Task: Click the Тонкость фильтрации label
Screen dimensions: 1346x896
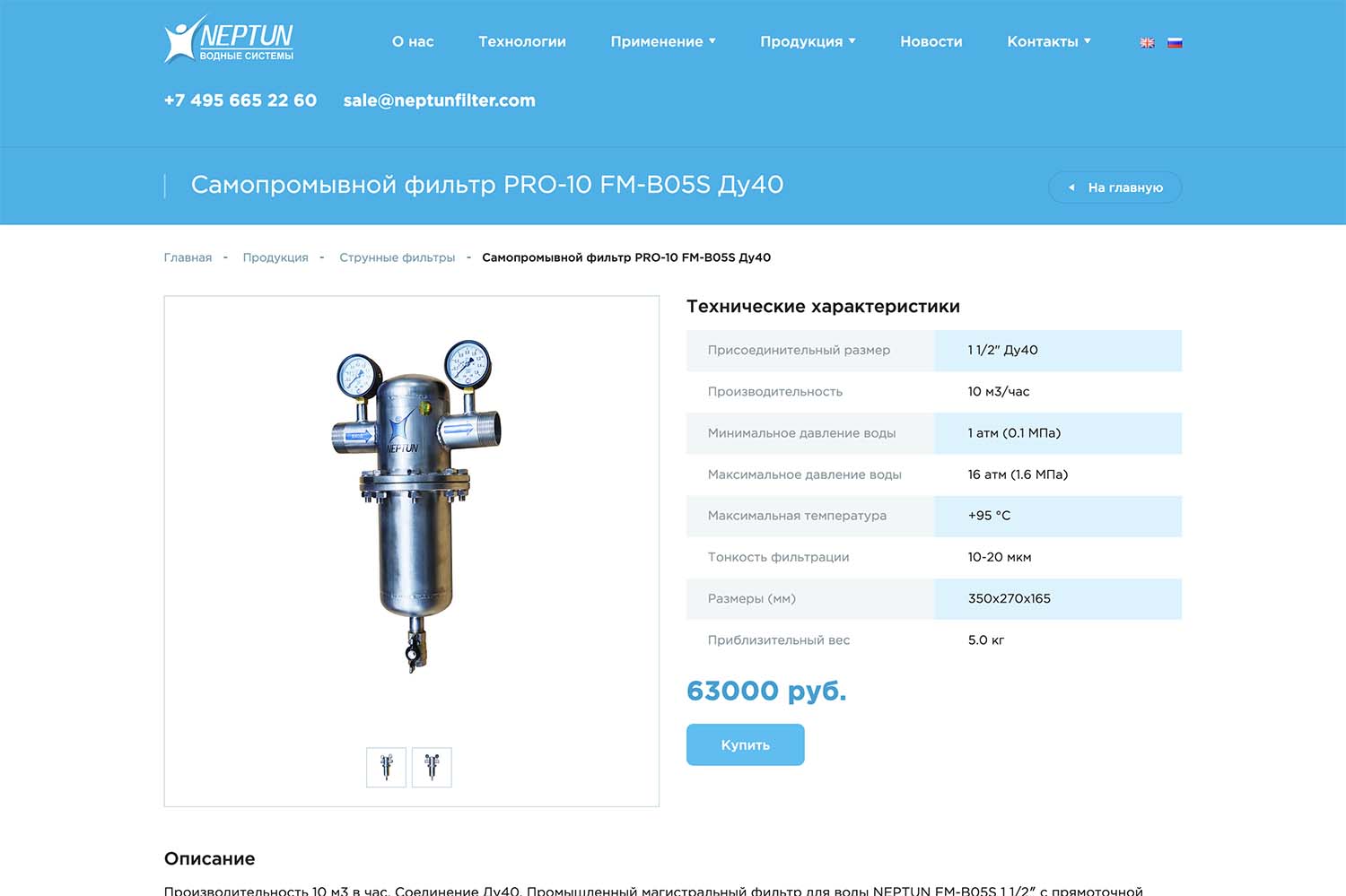Action: (x=778, y=557)
